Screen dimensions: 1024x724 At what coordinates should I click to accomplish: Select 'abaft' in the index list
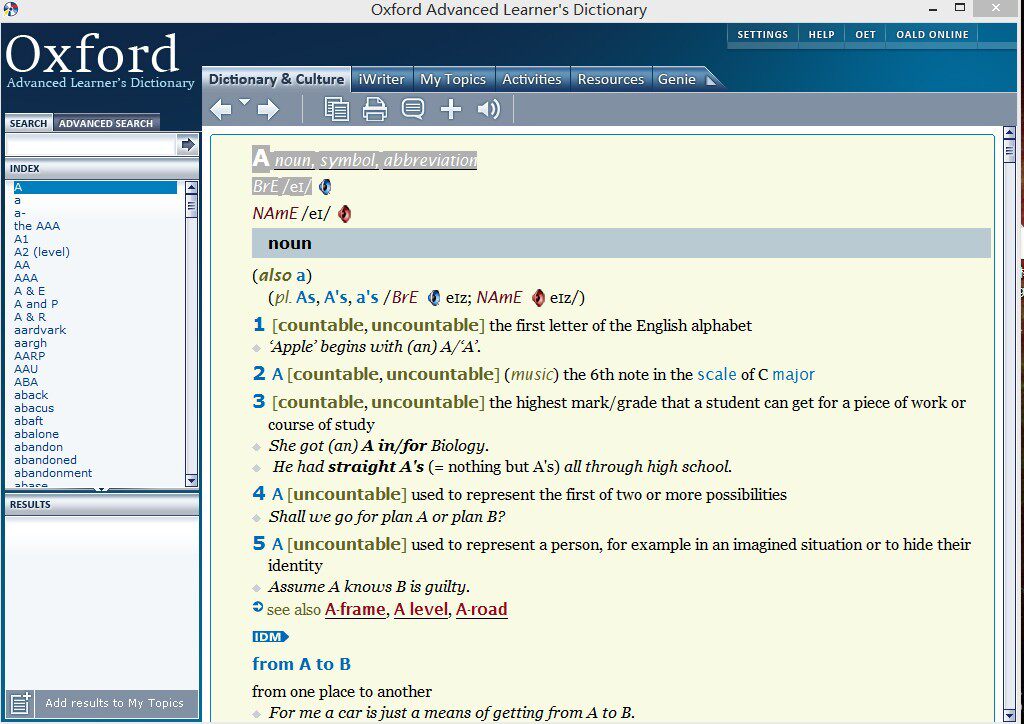28,421
